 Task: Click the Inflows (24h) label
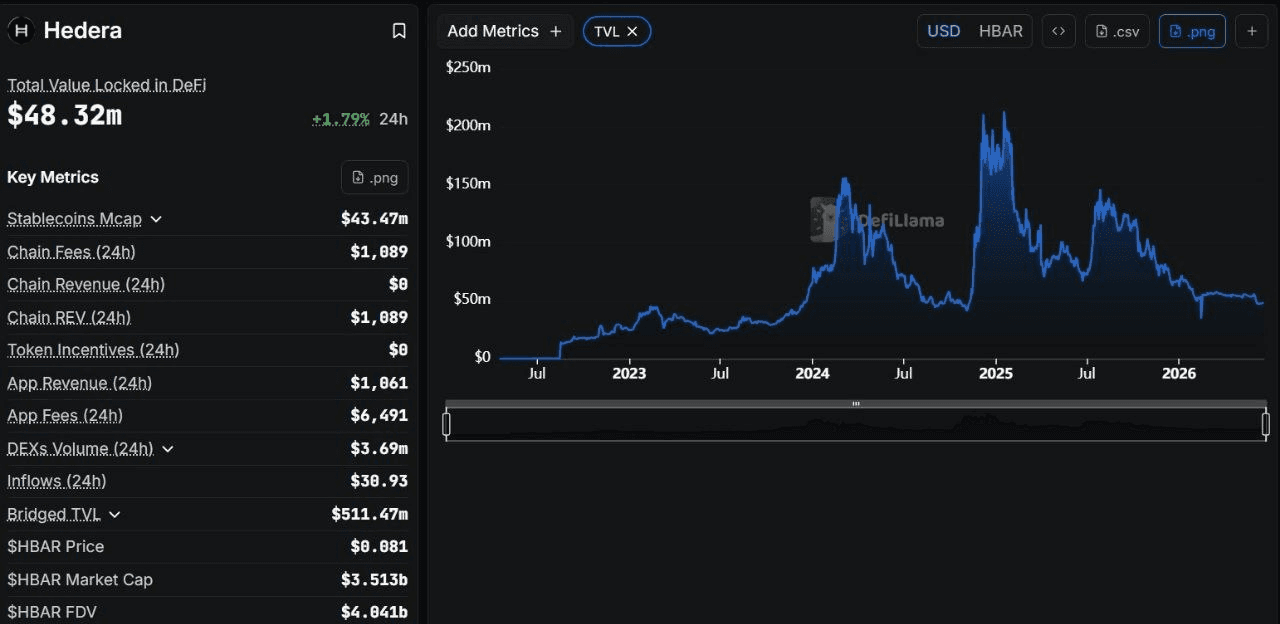(57, 481)
